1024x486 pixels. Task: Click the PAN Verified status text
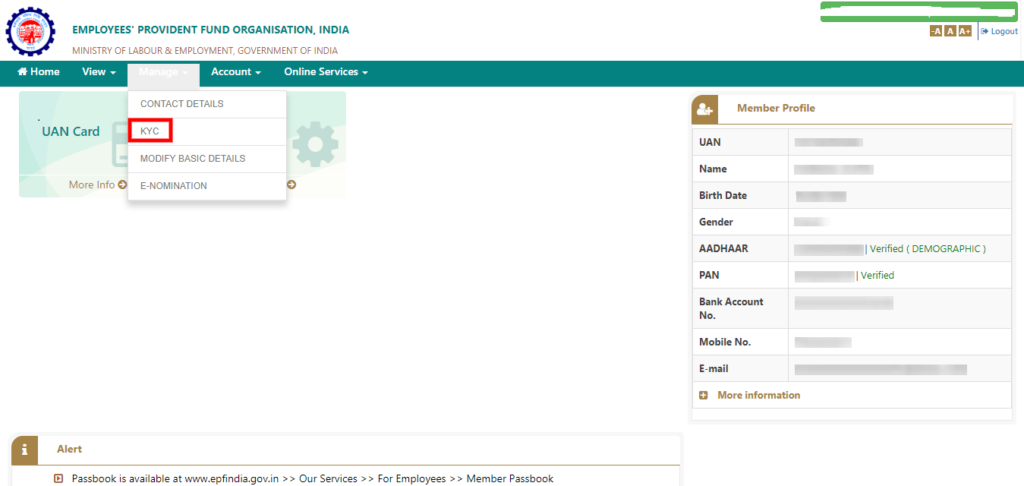[x=877, y=276]
